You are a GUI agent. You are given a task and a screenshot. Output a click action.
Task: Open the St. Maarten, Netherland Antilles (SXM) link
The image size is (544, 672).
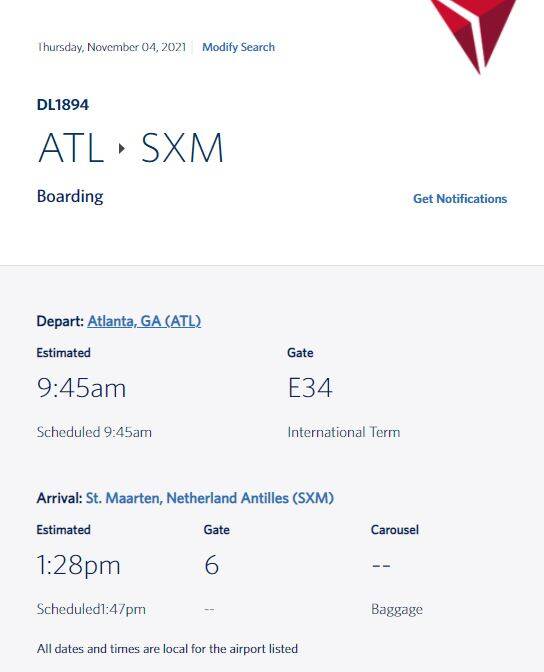click(210, 498)
